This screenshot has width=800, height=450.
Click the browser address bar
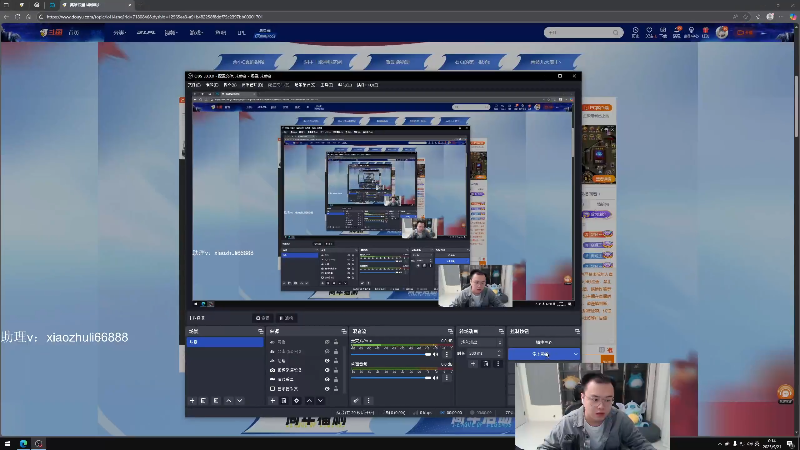(x=383, y=17)
